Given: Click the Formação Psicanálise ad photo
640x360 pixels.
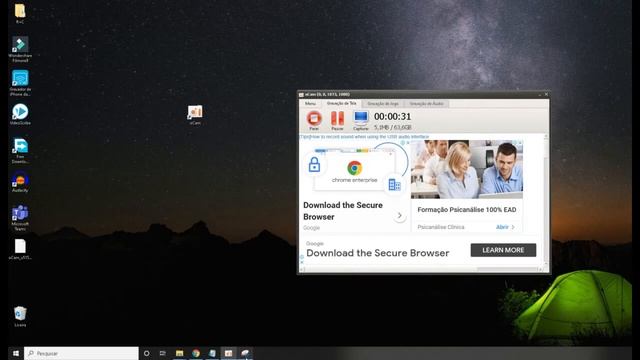Looking at the screenshot, I should pos(467,169).
